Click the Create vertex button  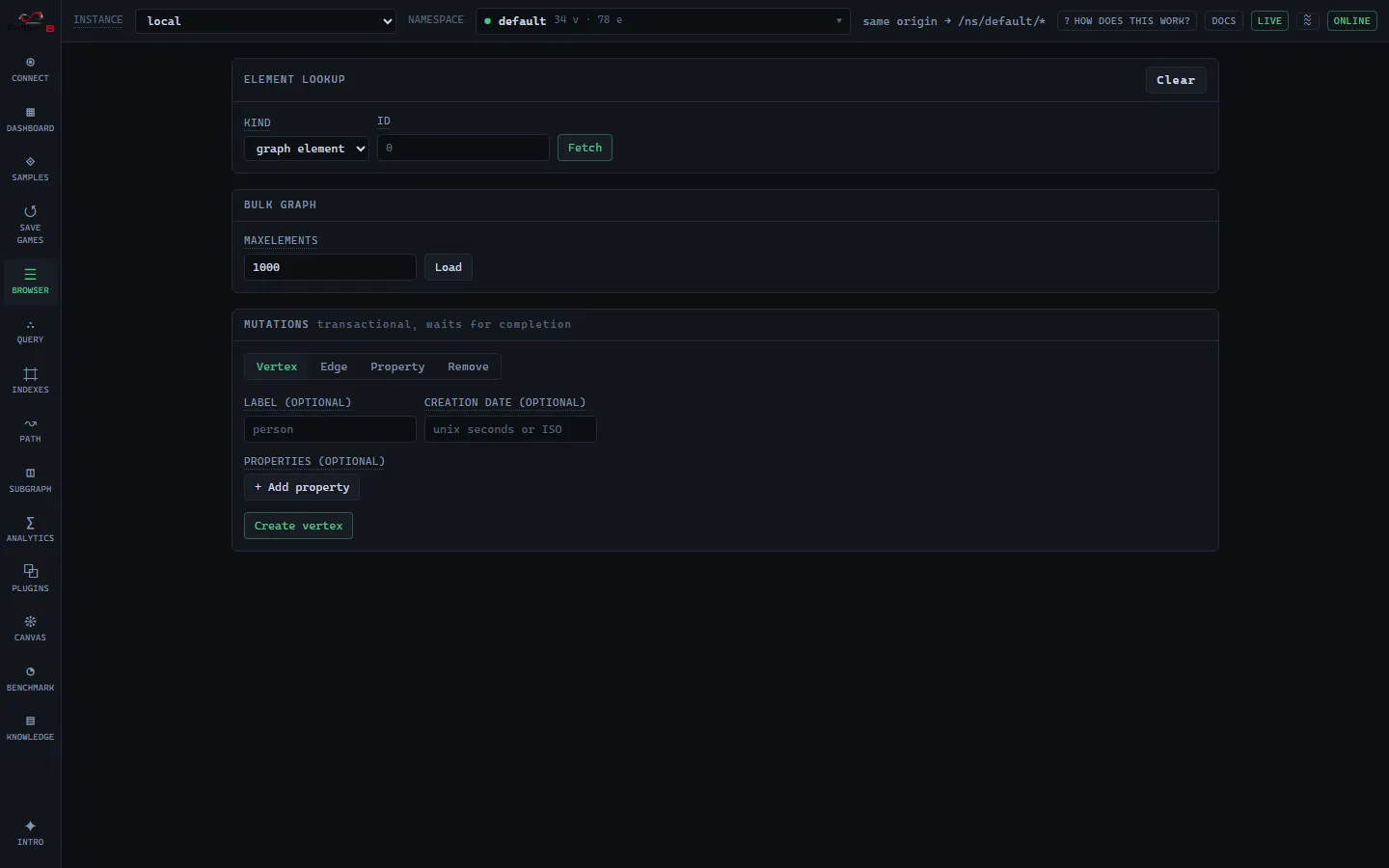(298, 526)
